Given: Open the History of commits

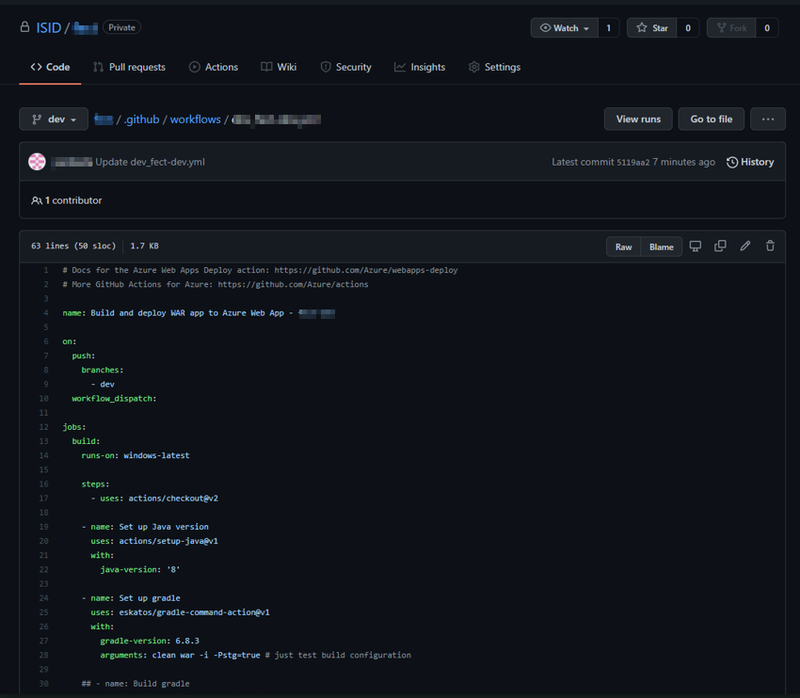Looking at the screenshot, I should [x=750, y=162].
